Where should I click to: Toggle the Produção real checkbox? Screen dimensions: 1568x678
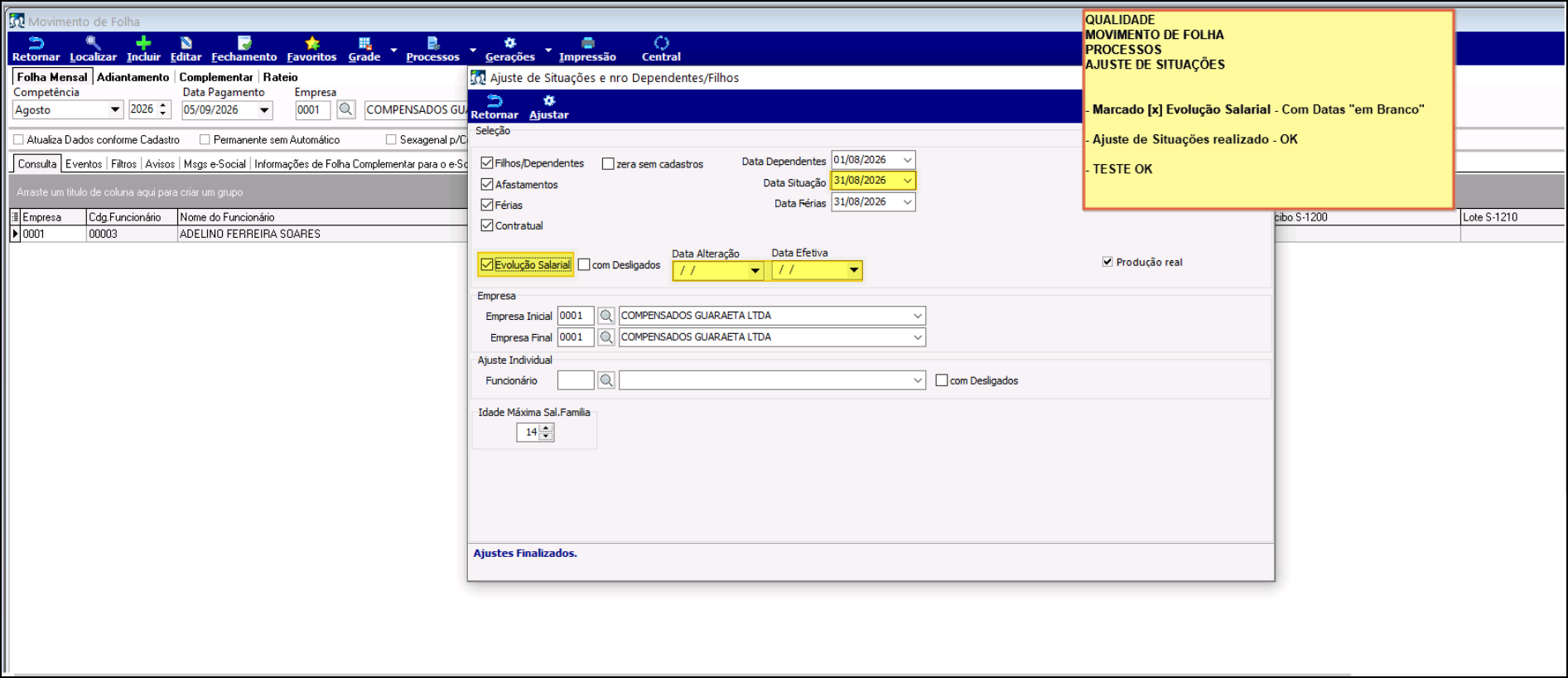tap(1107, 262)
